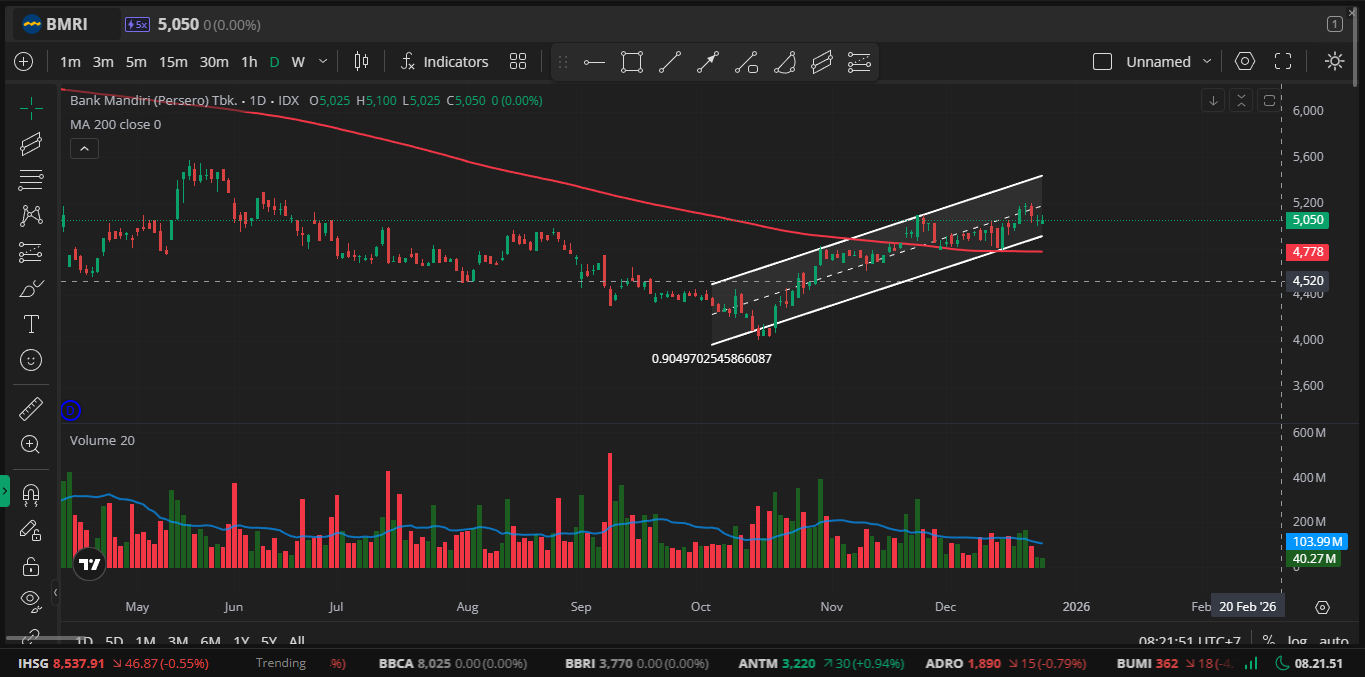
Task: Toggle auto price scale
Action: 1334,641
